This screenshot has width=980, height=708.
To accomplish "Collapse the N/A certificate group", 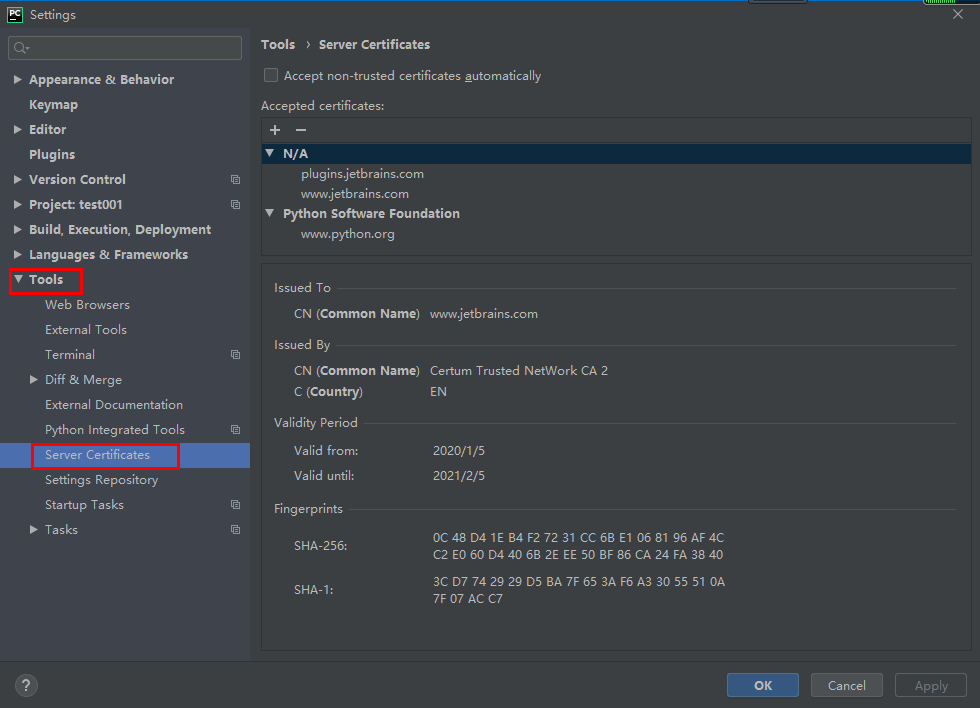I will [x=269, y=153].
